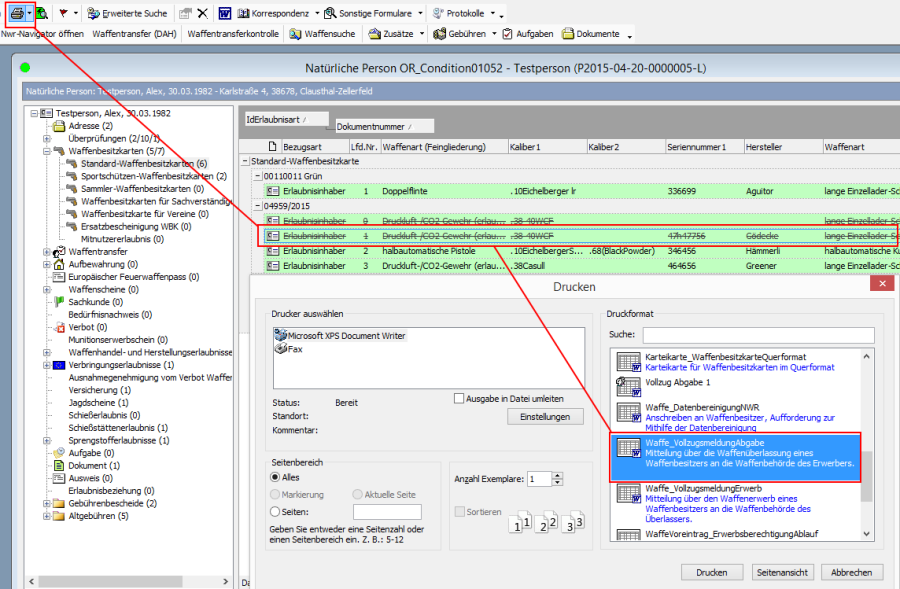
Task: Click the printer icon in the toolbar
Action: [x=15, y=13]
